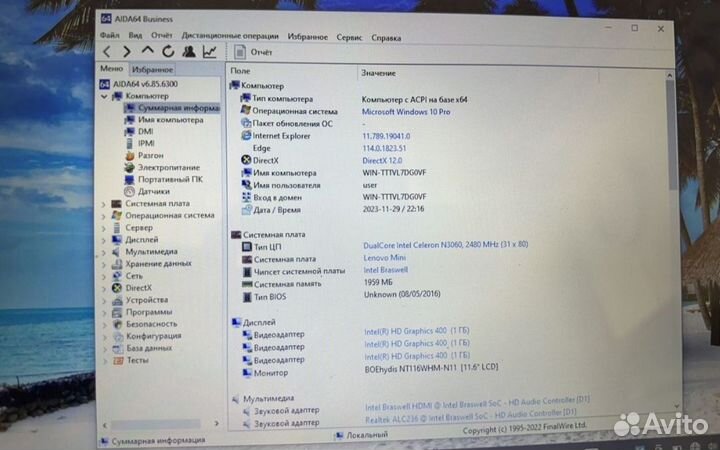Click the Монитор row icon

point(247,373)
